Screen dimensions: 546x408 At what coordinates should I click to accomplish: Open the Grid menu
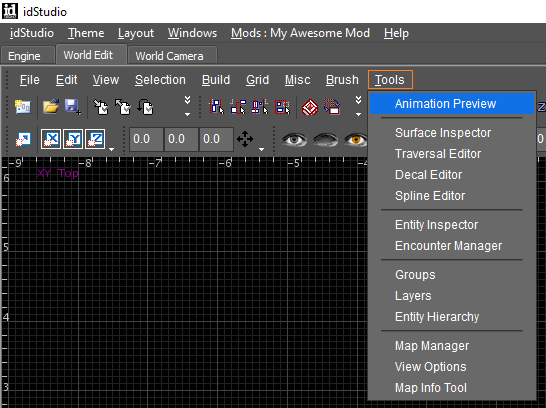point(258,80)
